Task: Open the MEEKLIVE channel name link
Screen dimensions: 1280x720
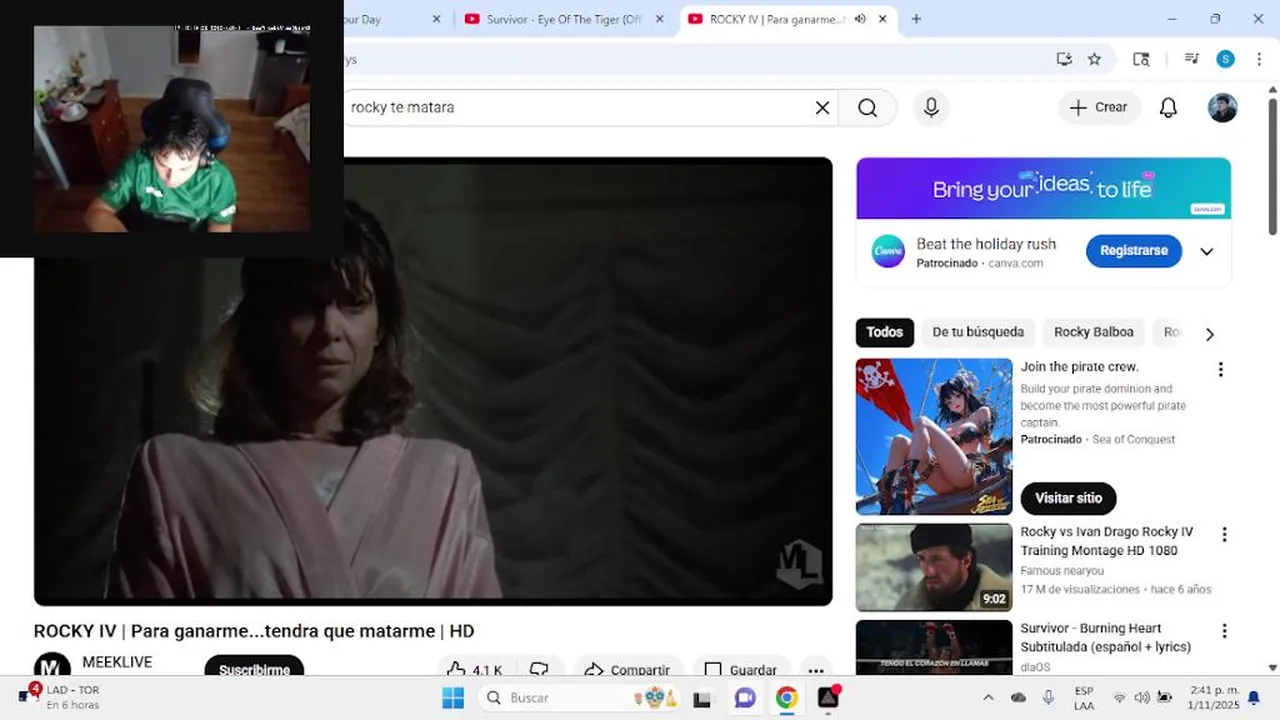Action: point(117,662)
